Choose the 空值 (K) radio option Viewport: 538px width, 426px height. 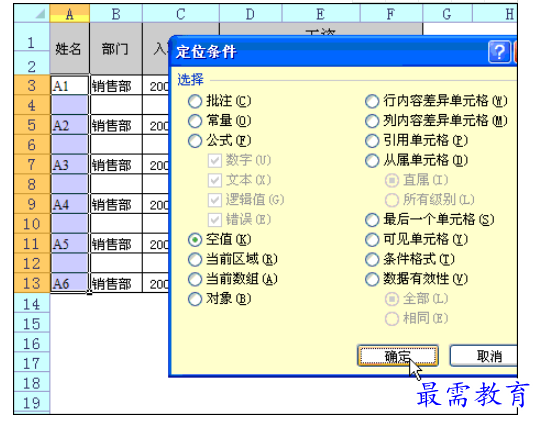point(195,240)
